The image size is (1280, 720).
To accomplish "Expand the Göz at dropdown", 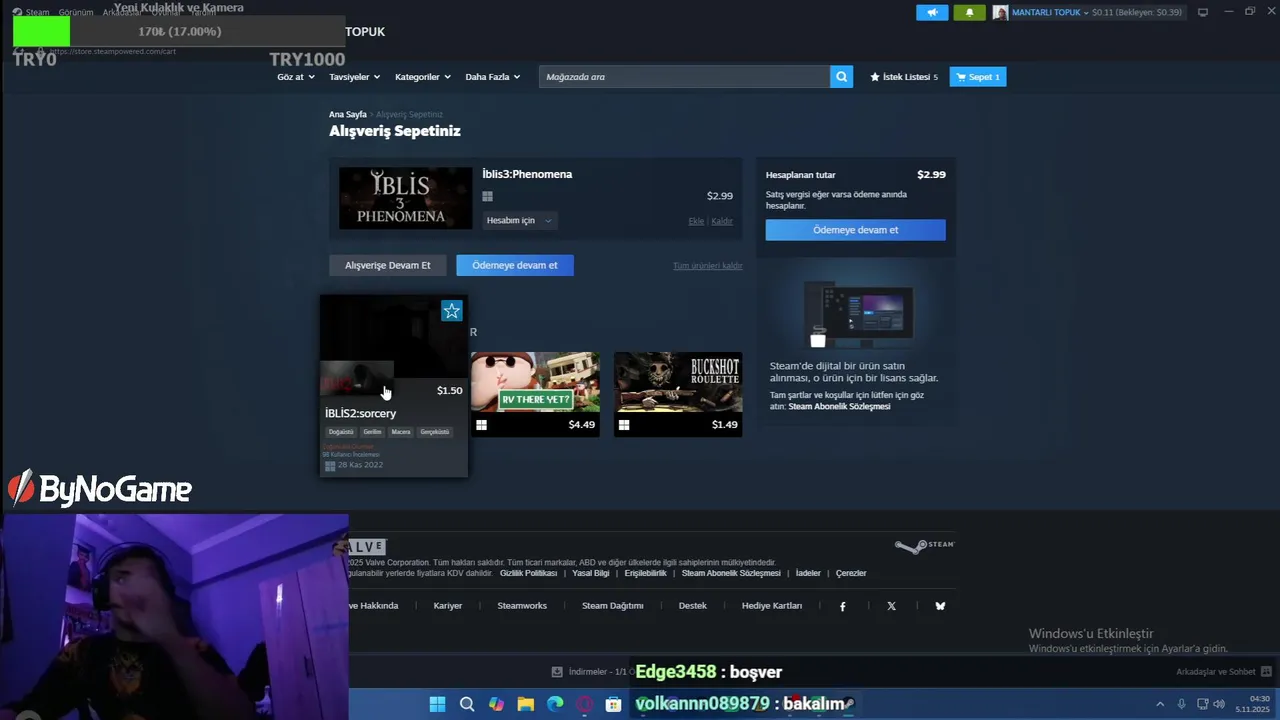I will pos(294,77).
